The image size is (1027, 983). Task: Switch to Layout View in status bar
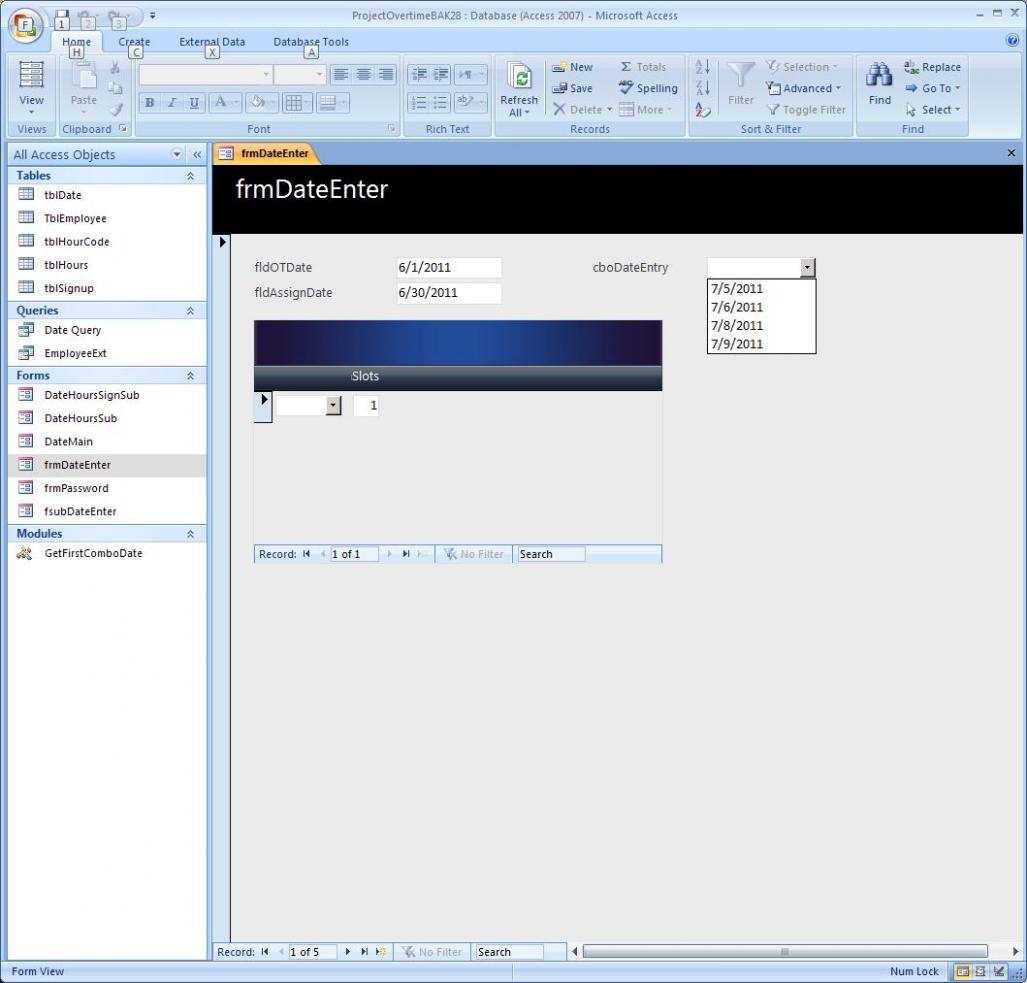pos(981,971)
